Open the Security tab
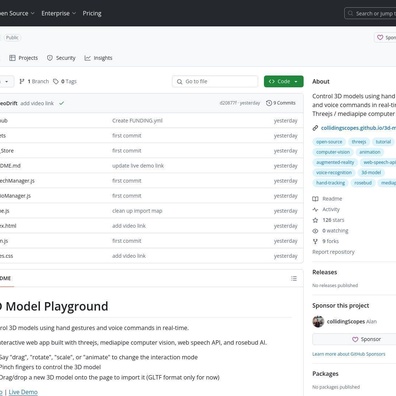 click(x=61, y=58)
